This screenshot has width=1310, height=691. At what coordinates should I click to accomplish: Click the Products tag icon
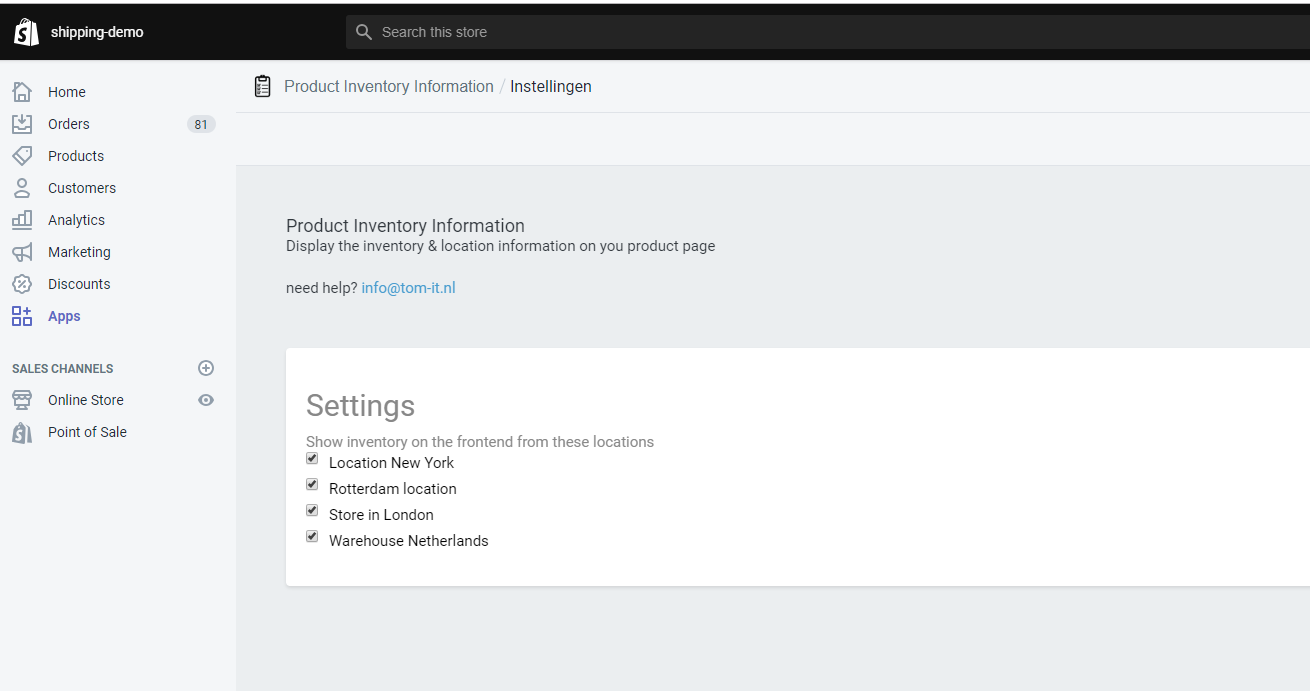tap(22, 156)
